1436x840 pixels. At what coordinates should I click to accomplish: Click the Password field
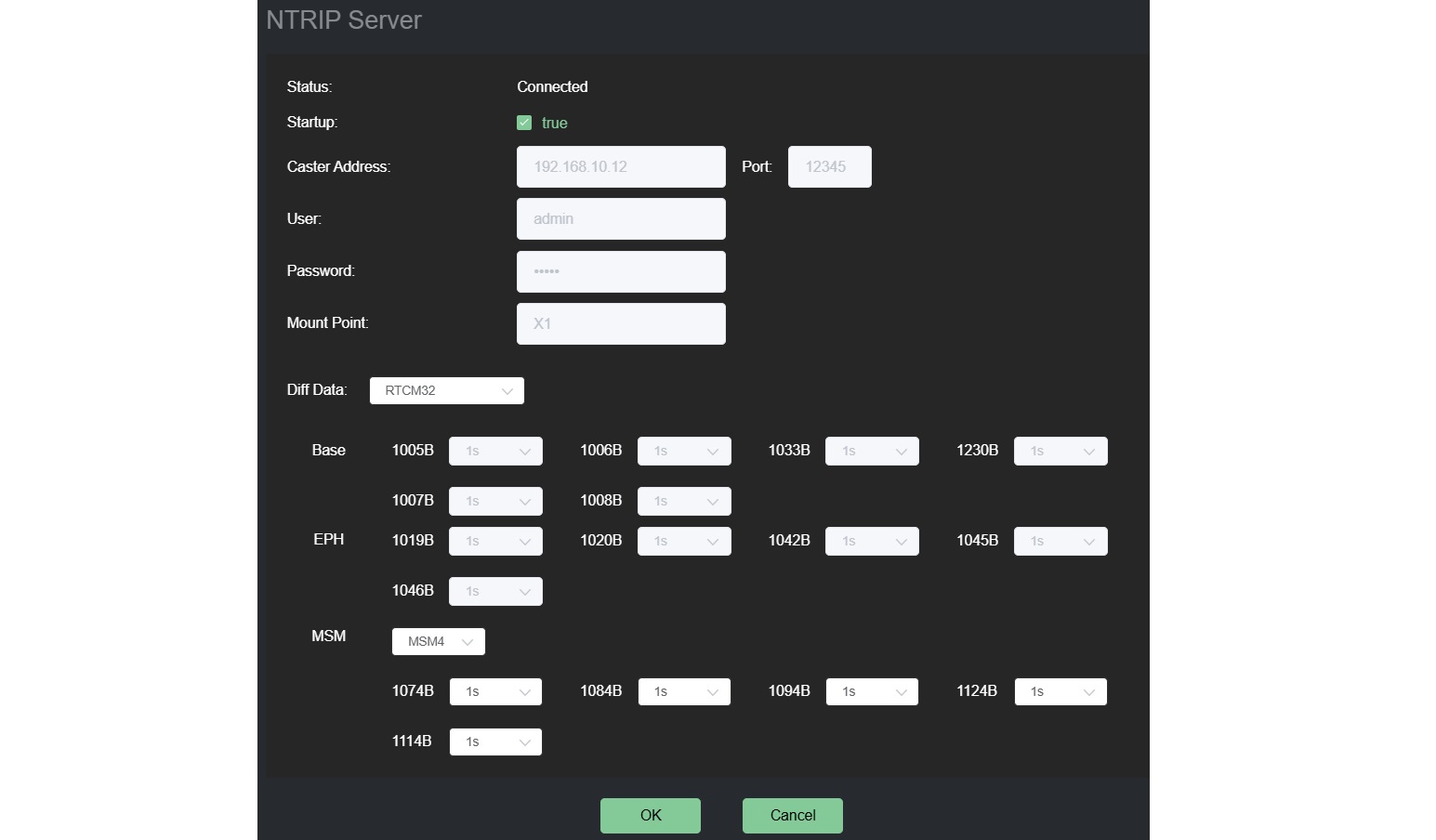620,271
